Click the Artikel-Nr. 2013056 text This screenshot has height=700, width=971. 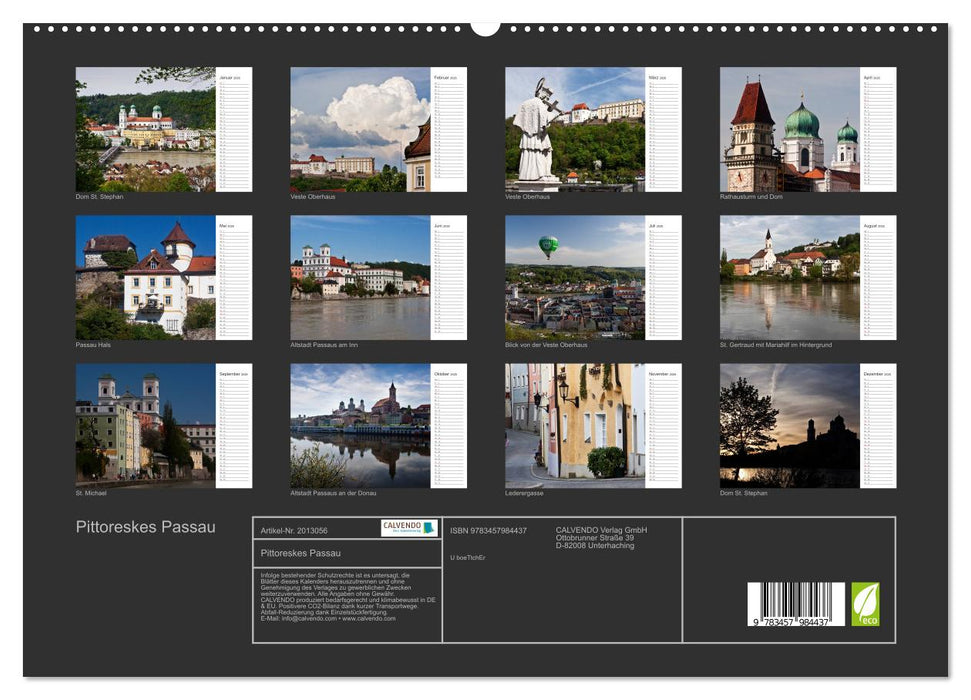tap(295, 531)
